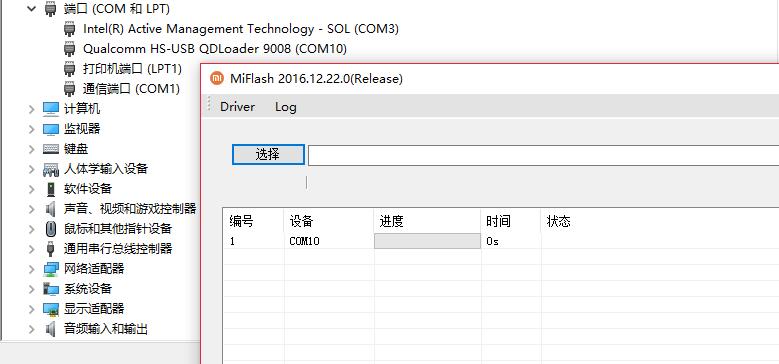779x364 pixels.
Task: Click the 声音、视频和游戏控制器 speaker icon
Action: coord(51,209)
